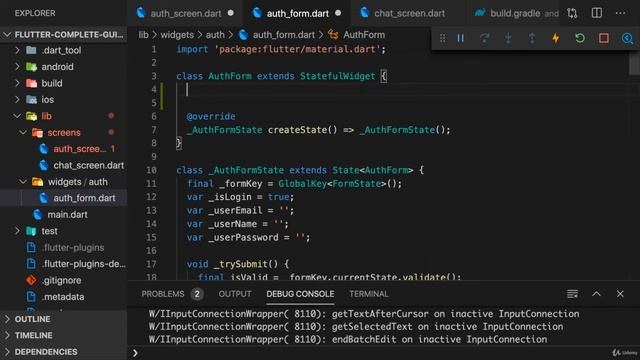The width and height of the screenshot is (640, 360).
Task: Restart the debug session
Action: 580,38
